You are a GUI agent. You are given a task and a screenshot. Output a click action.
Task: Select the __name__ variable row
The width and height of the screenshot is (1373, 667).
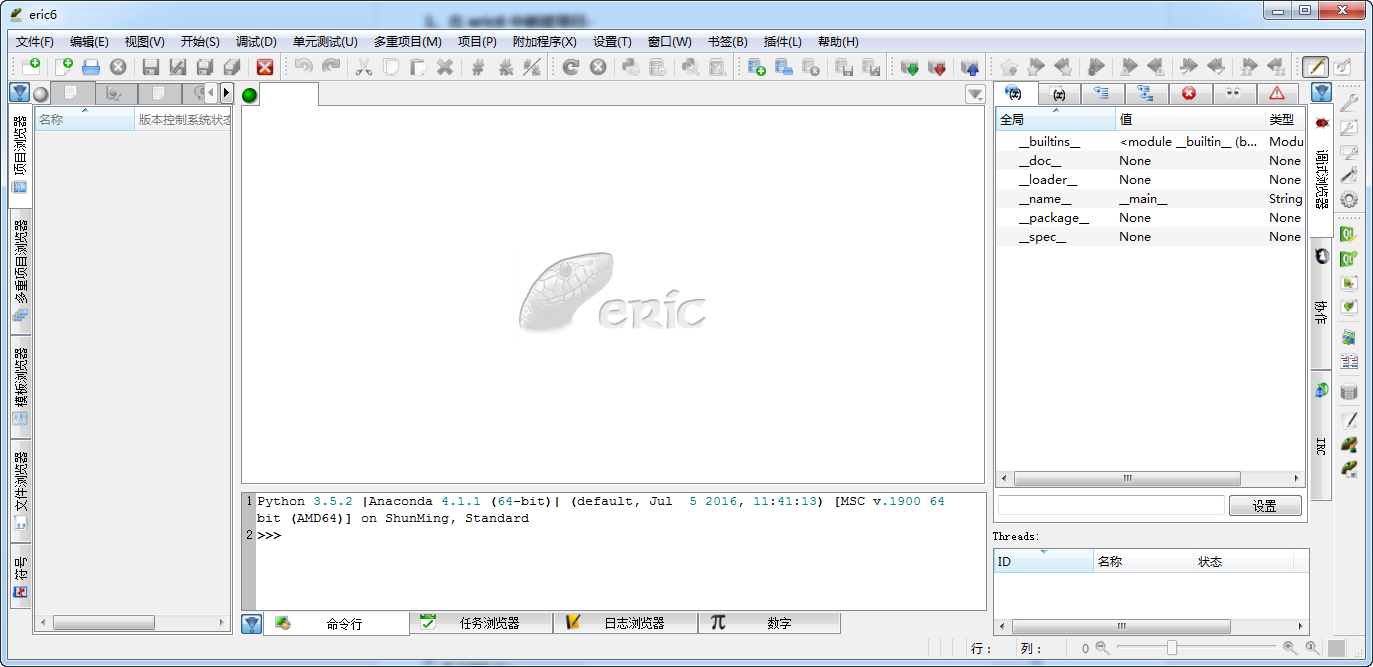pos(1150,199)
